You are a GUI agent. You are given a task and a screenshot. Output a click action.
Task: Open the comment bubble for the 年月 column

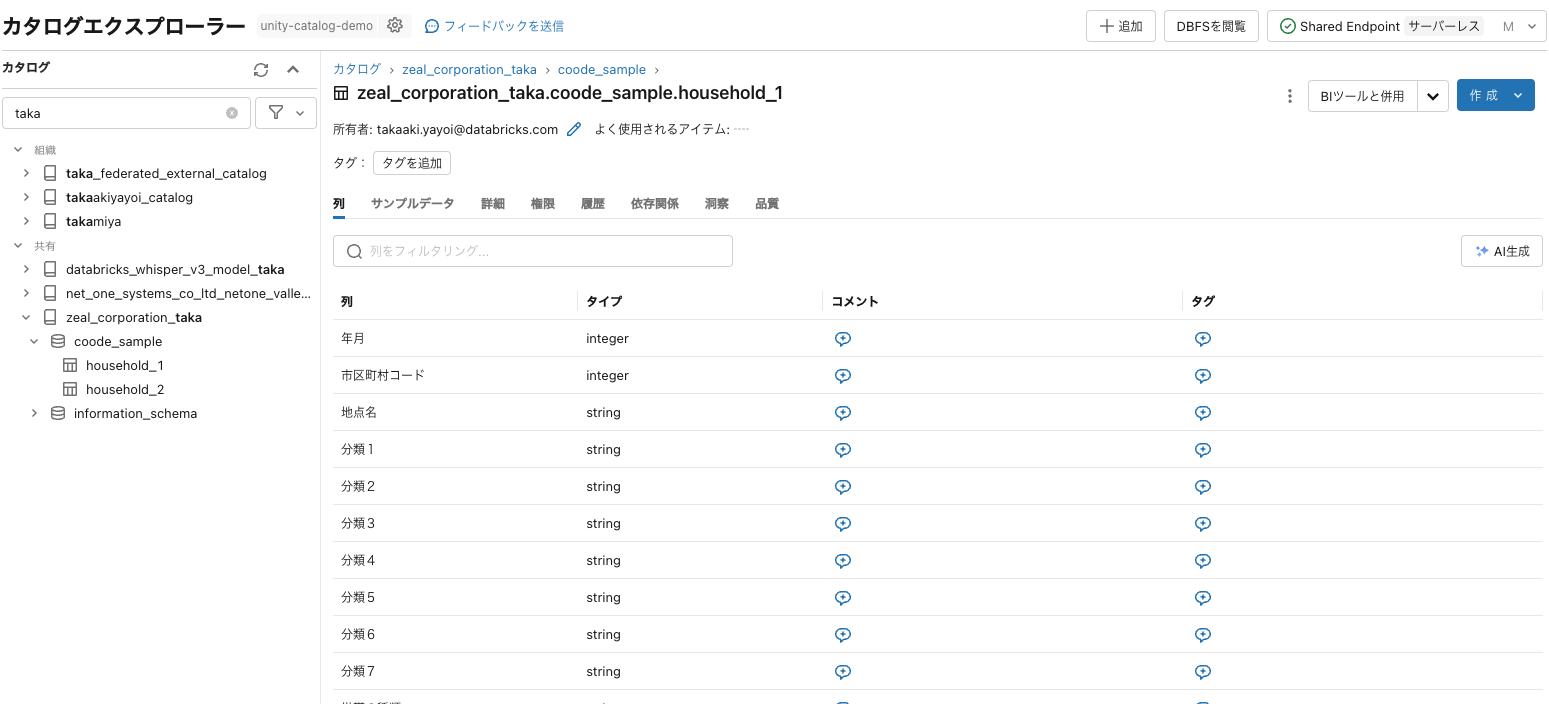click(843, 338)
